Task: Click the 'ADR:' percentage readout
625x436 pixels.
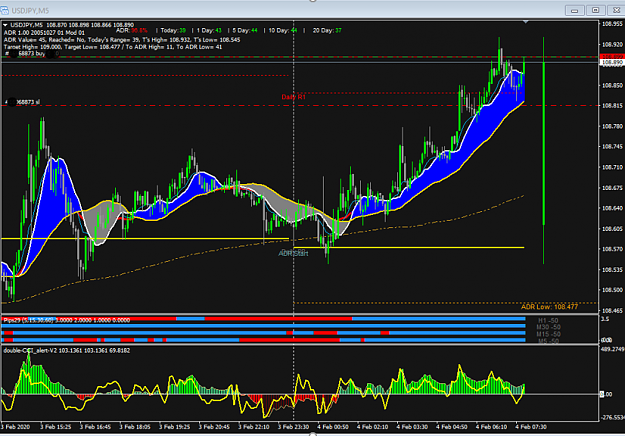Action: pyautogui.click(x=132, y=30)
